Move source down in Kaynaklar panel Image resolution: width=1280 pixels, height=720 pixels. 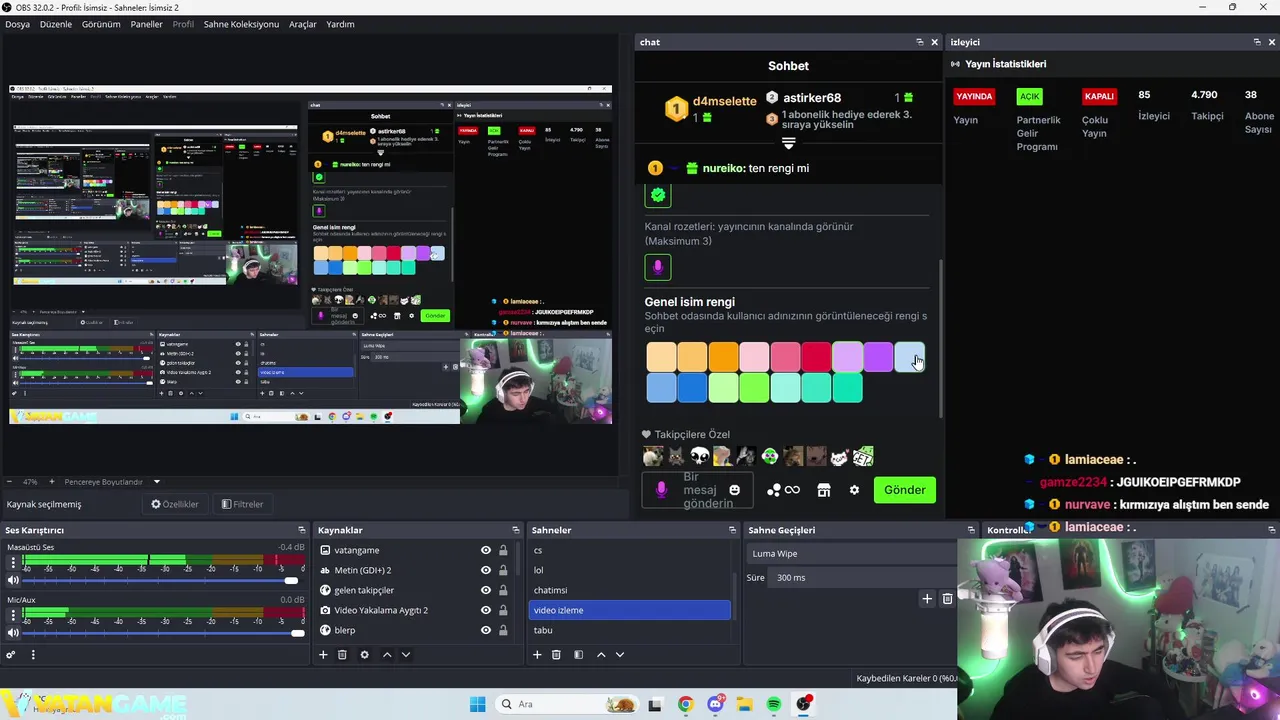405,655
